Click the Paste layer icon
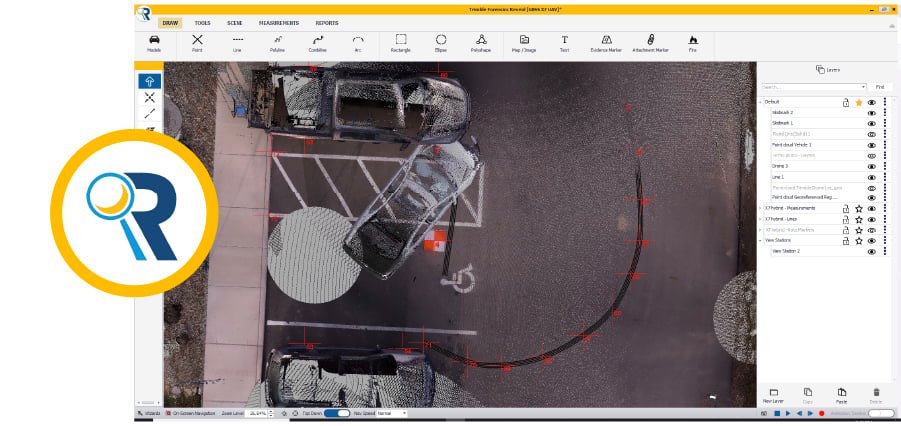Image resolution: width=901 pixels, height=426 pixels. (x=842, y=392)
